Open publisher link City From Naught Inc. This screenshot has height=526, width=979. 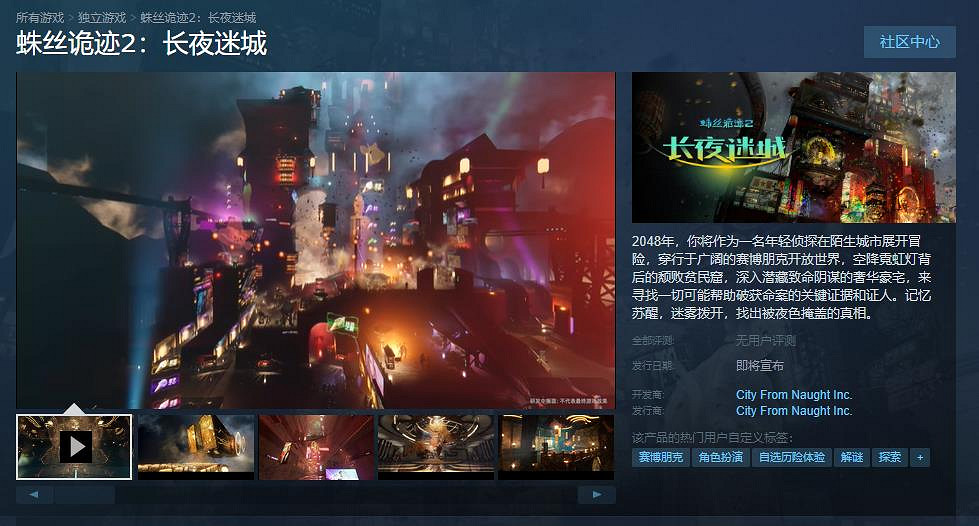pyautogui.click(x=794, y=411)
